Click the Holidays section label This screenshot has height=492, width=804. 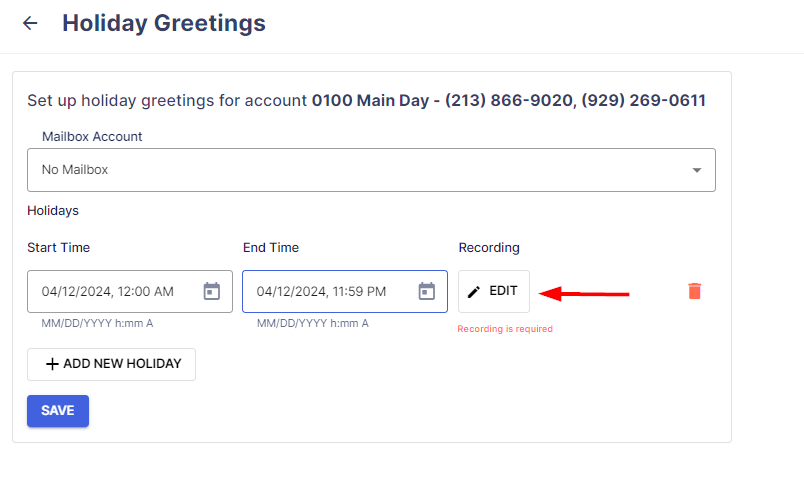coord(53,211)
